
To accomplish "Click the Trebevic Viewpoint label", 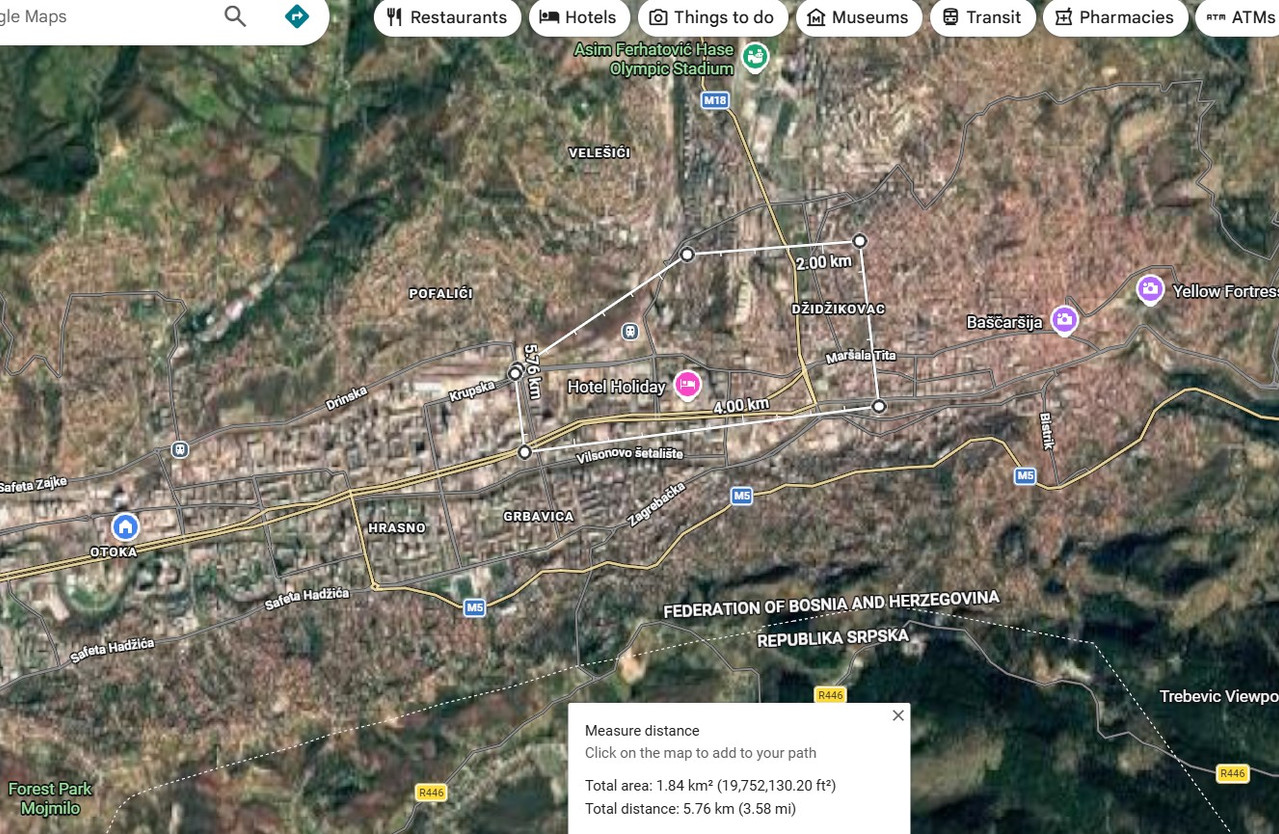I will 1219,696.
